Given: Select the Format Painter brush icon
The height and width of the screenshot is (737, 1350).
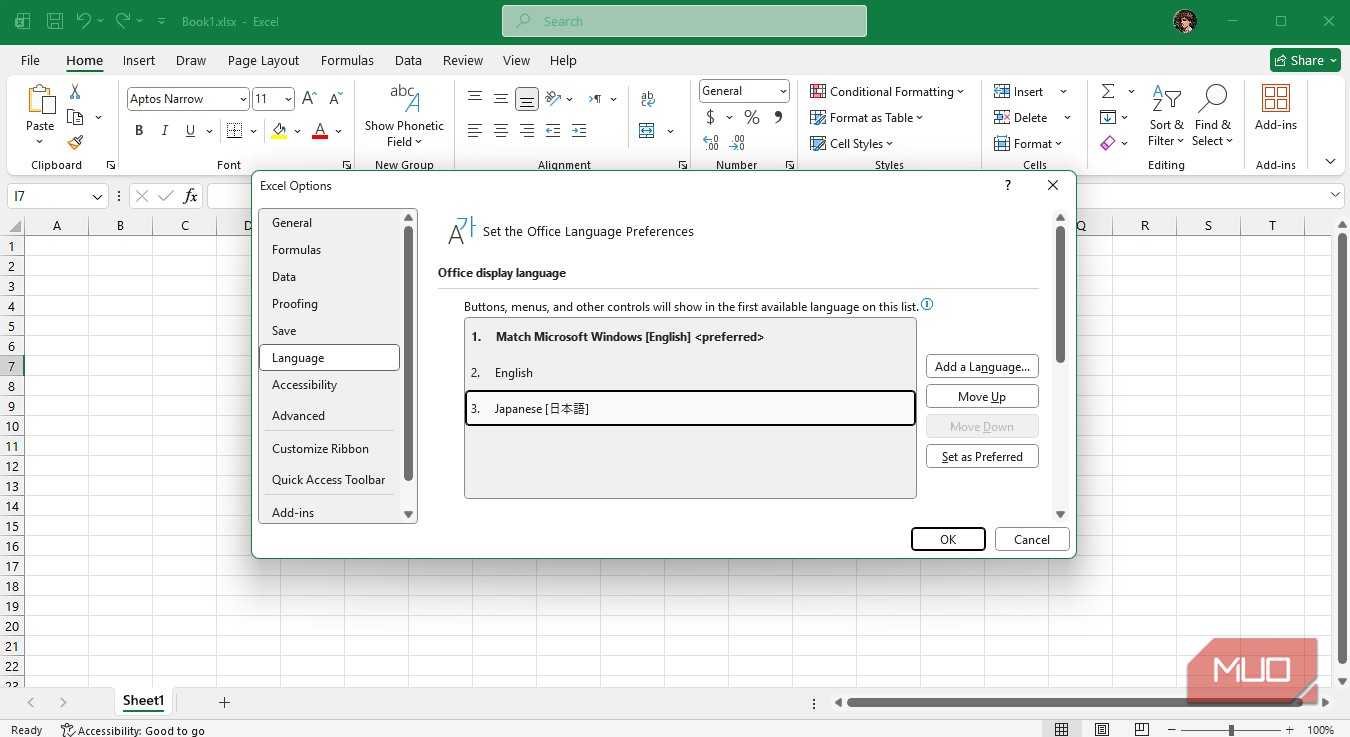Looking at the screenshot, I should click(75, 142).
